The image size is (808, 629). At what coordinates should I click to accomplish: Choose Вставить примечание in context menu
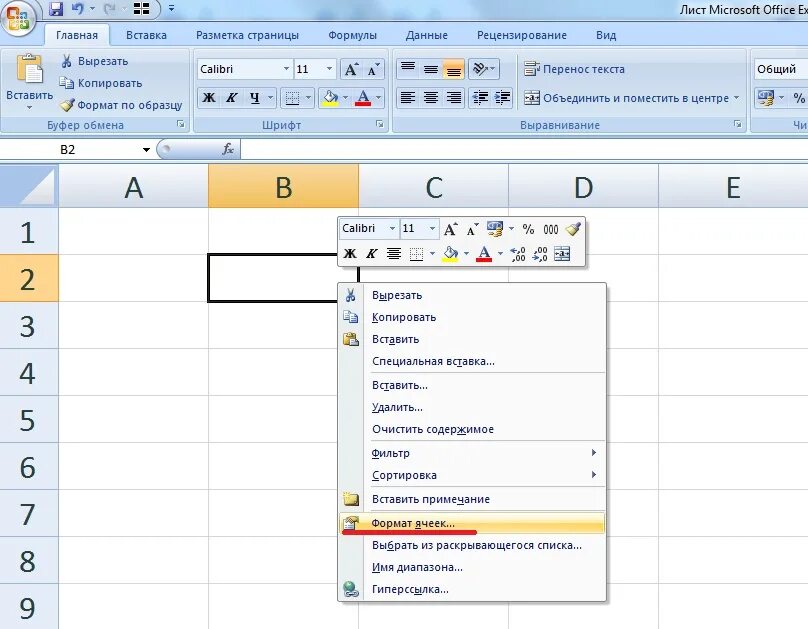coord(472,499)
